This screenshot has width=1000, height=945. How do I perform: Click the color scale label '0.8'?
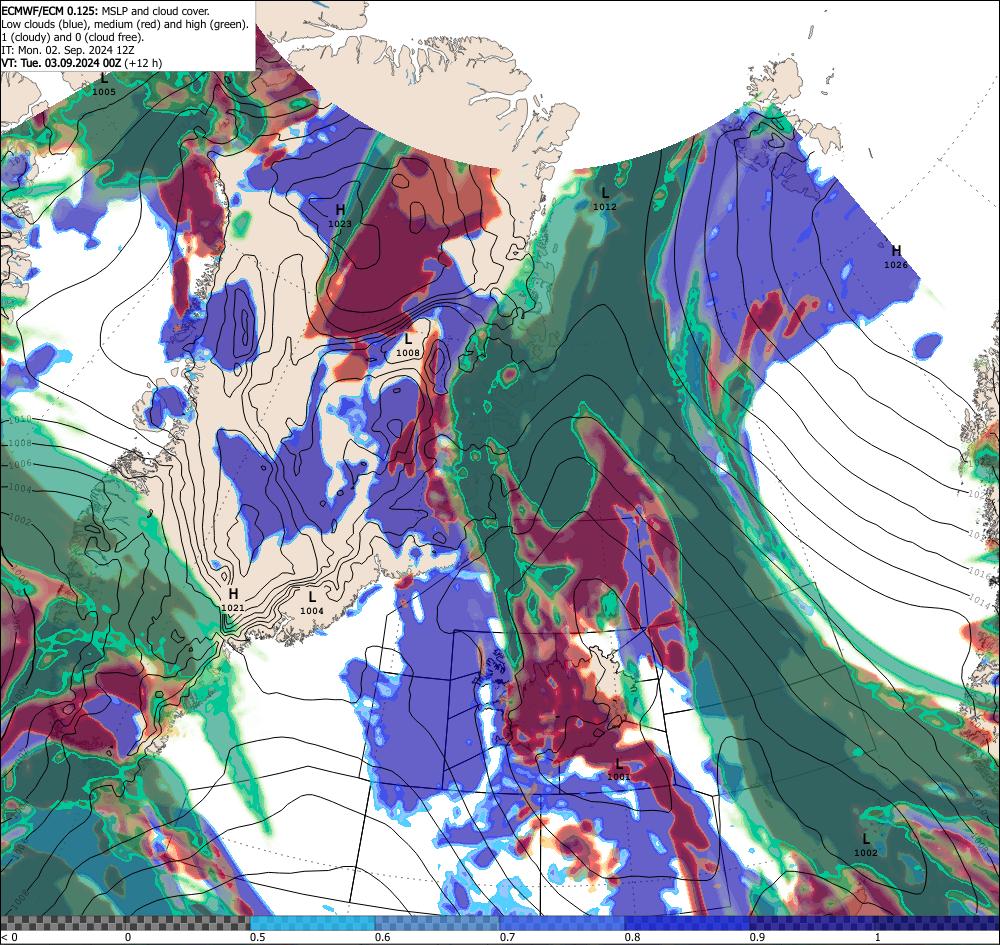point(633,937)
